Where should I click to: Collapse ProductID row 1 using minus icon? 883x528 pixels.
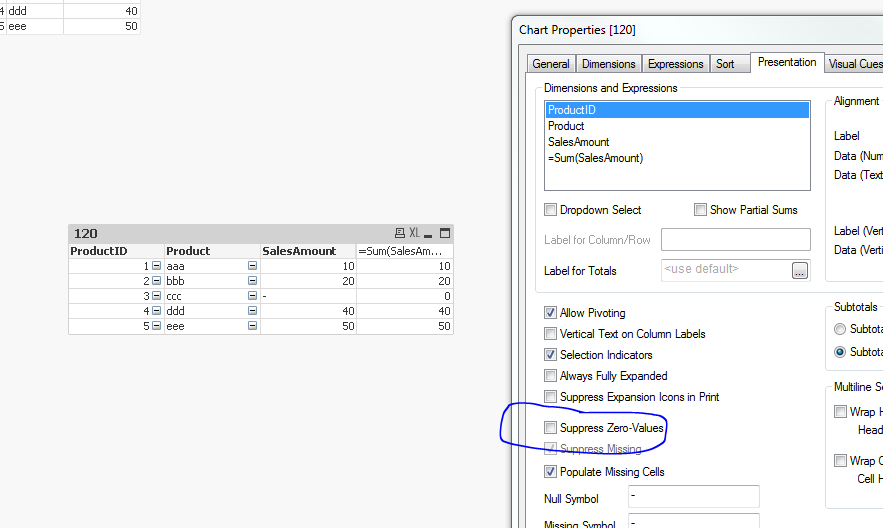(156, 267)
